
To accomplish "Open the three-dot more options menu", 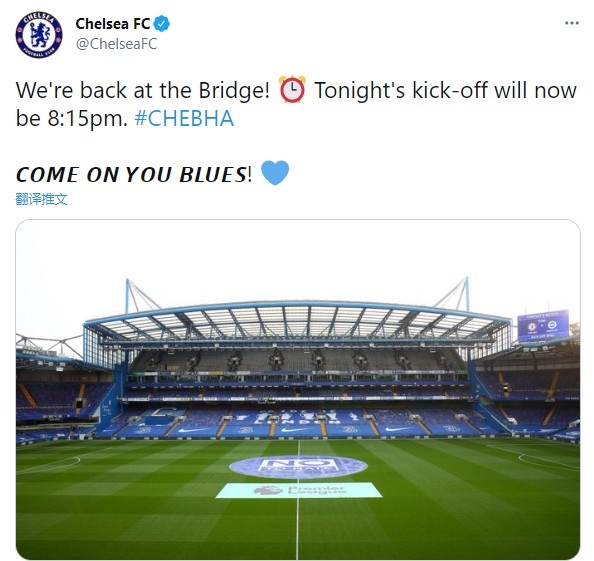I will tap(572, 23).
